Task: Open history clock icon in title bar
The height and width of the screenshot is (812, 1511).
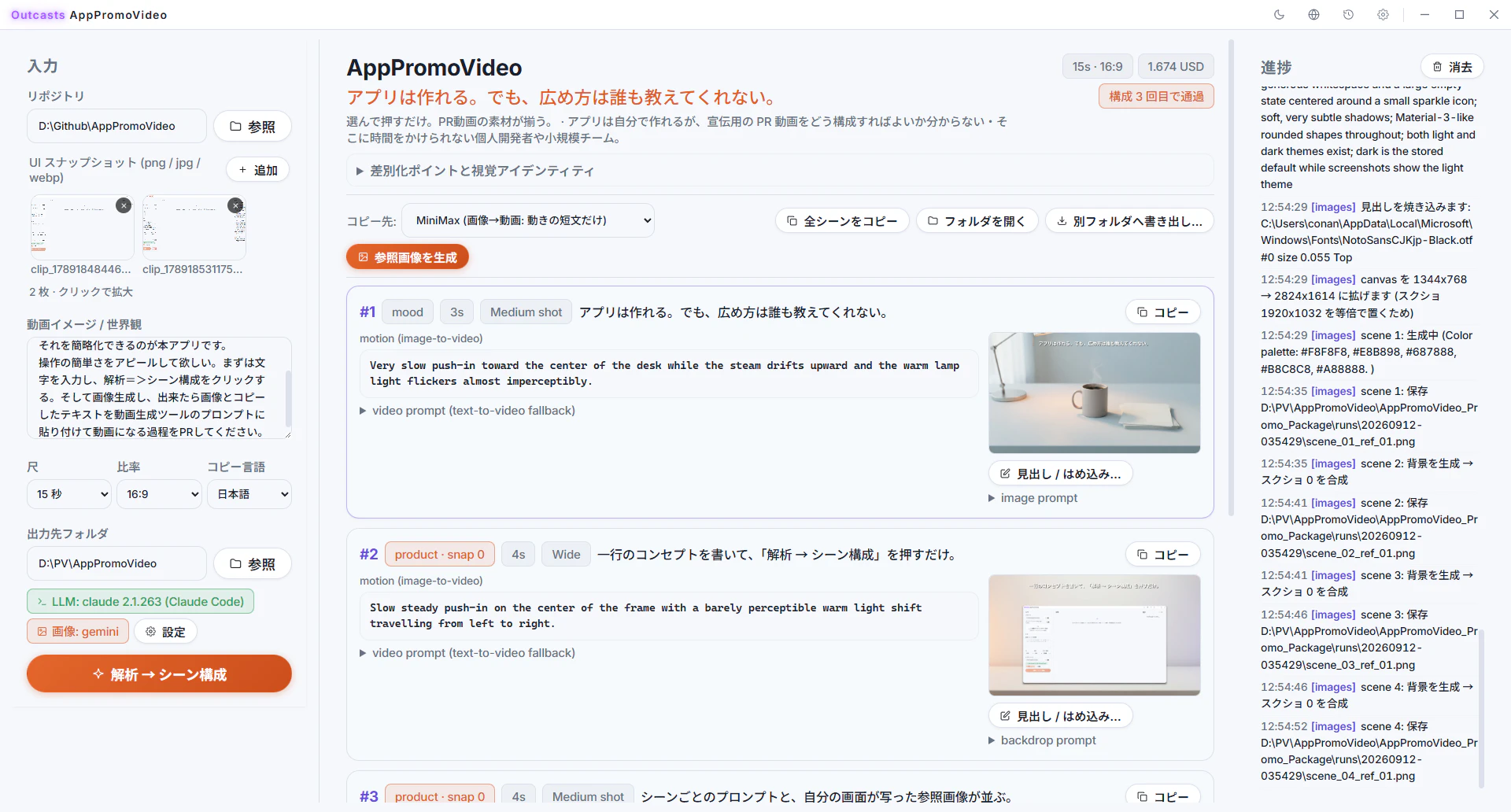Action: click(x=1348, y=15)
